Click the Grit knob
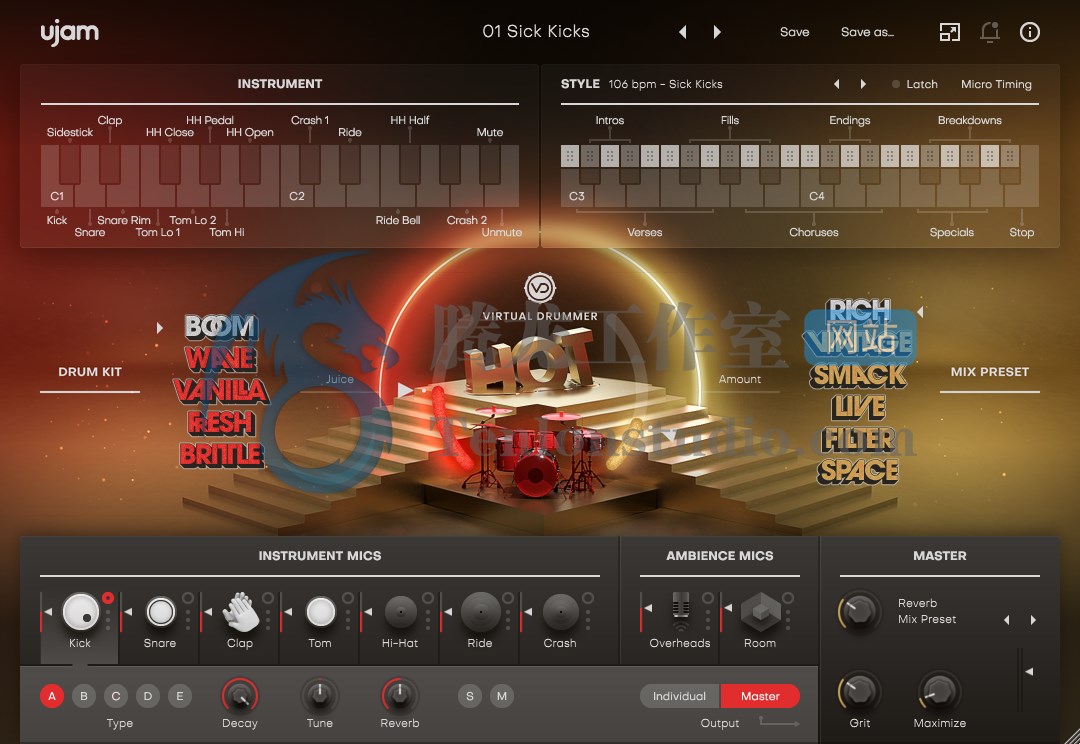 click(x=860, y=692)
